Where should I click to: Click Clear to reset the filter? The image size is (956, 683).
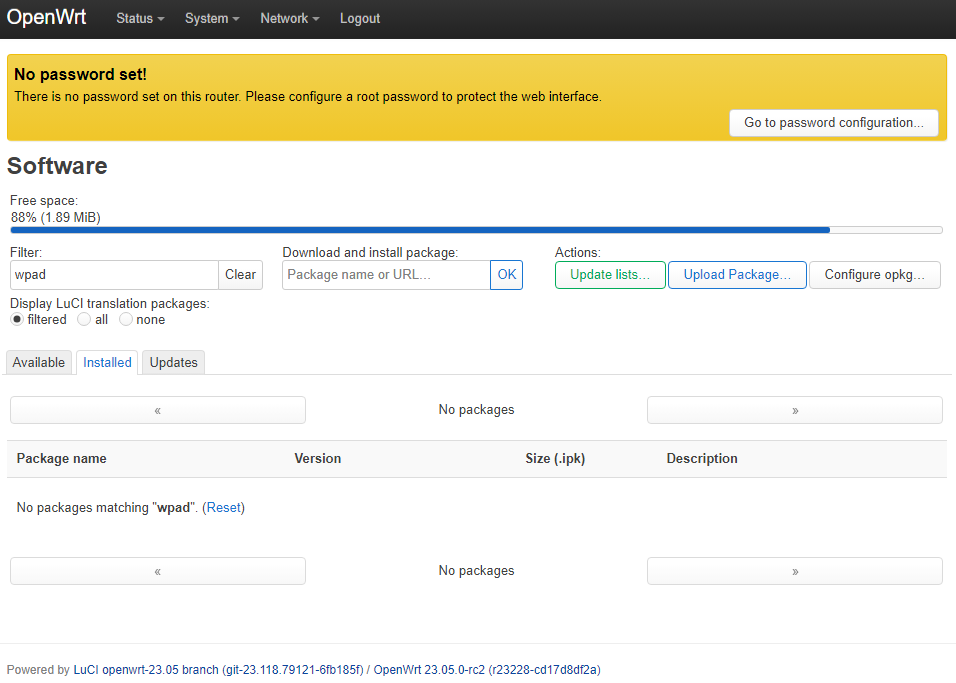pos(240,274)
